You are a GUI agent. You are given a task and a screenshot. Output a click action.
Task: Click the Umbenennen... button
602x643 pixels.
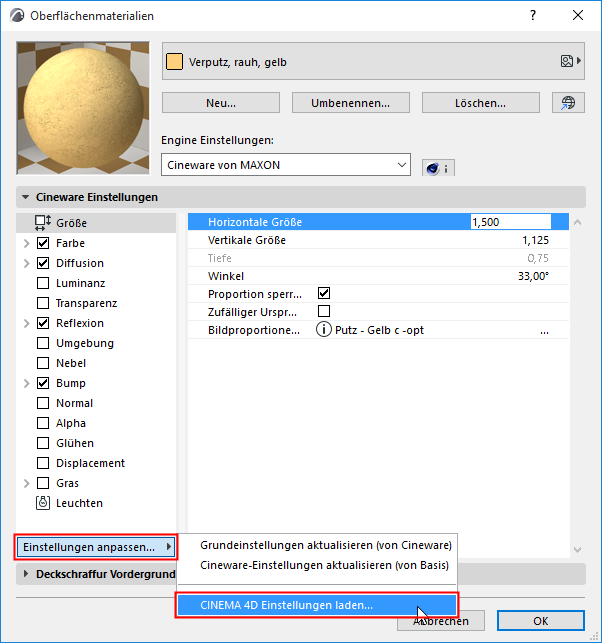pyautogui.click(x=351, y=103)
